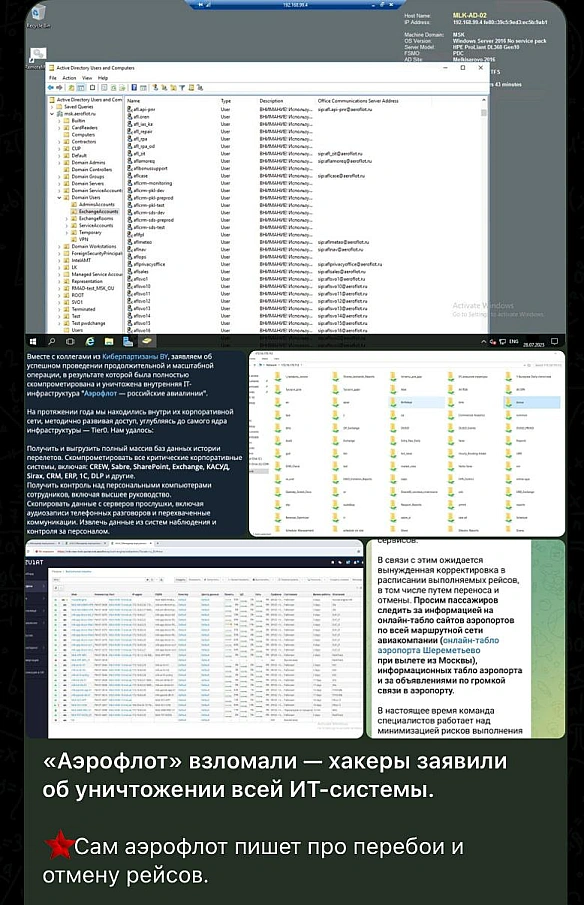
Task: Select the ExchangeAccounts tree folder
Action: [x=95, y=212]
